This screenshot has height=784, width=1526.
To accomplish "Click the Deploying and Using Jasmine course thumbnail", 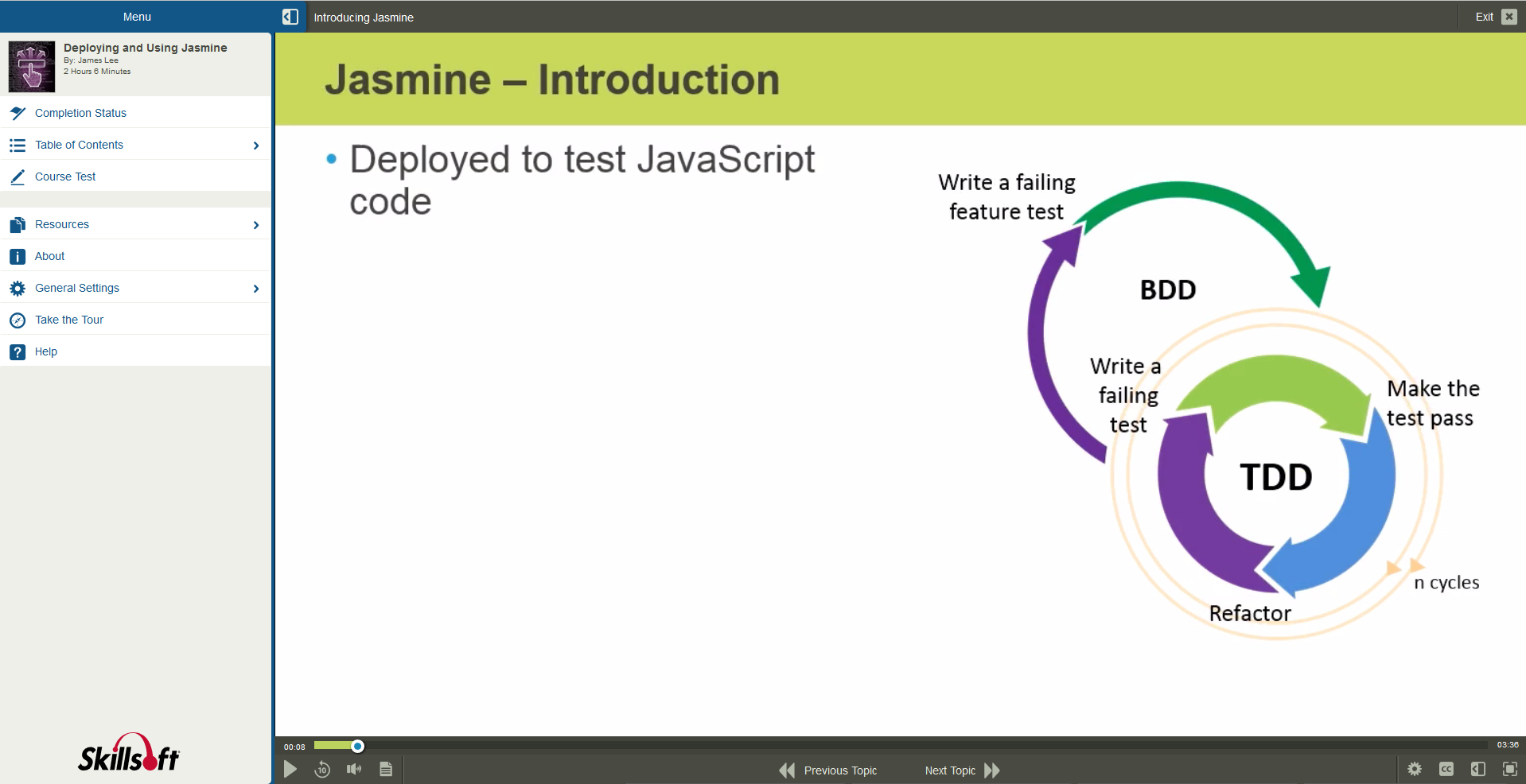I will (x=31, y=65).
